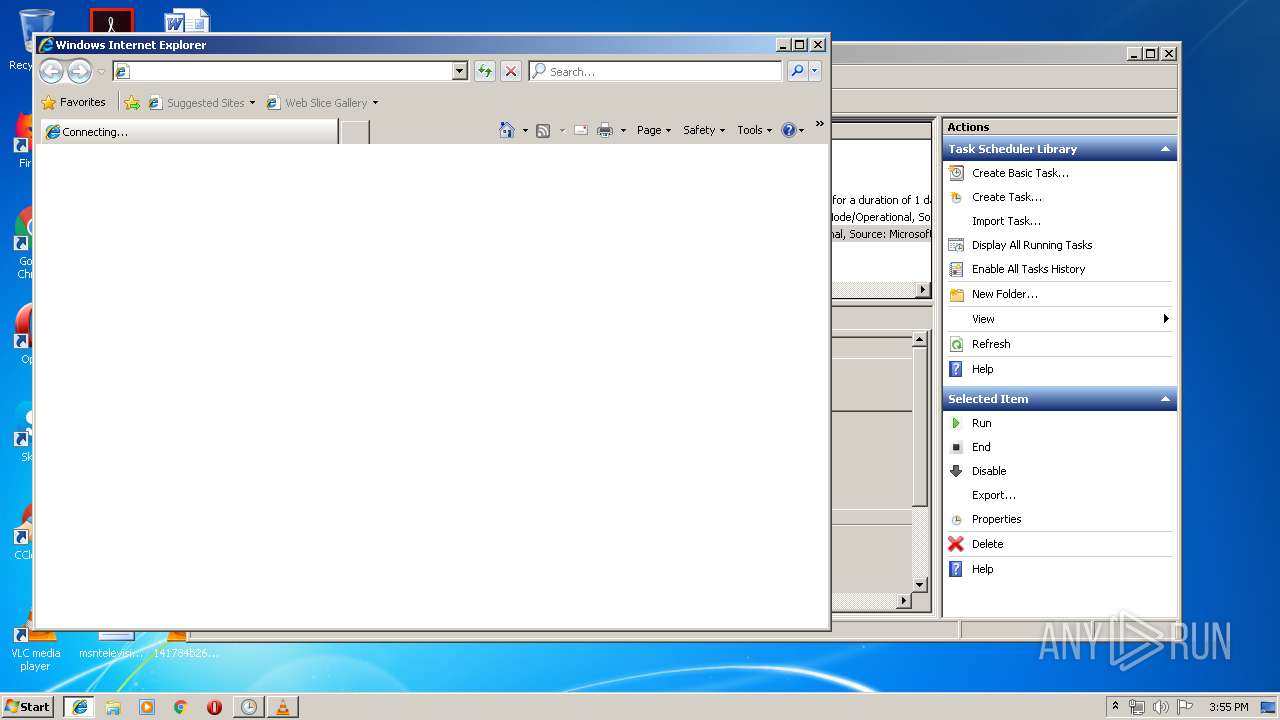Viewport: 1280px width, 720px height.
Task: Open Windows Media Player taskbar icon
Action: coord(147,707)
